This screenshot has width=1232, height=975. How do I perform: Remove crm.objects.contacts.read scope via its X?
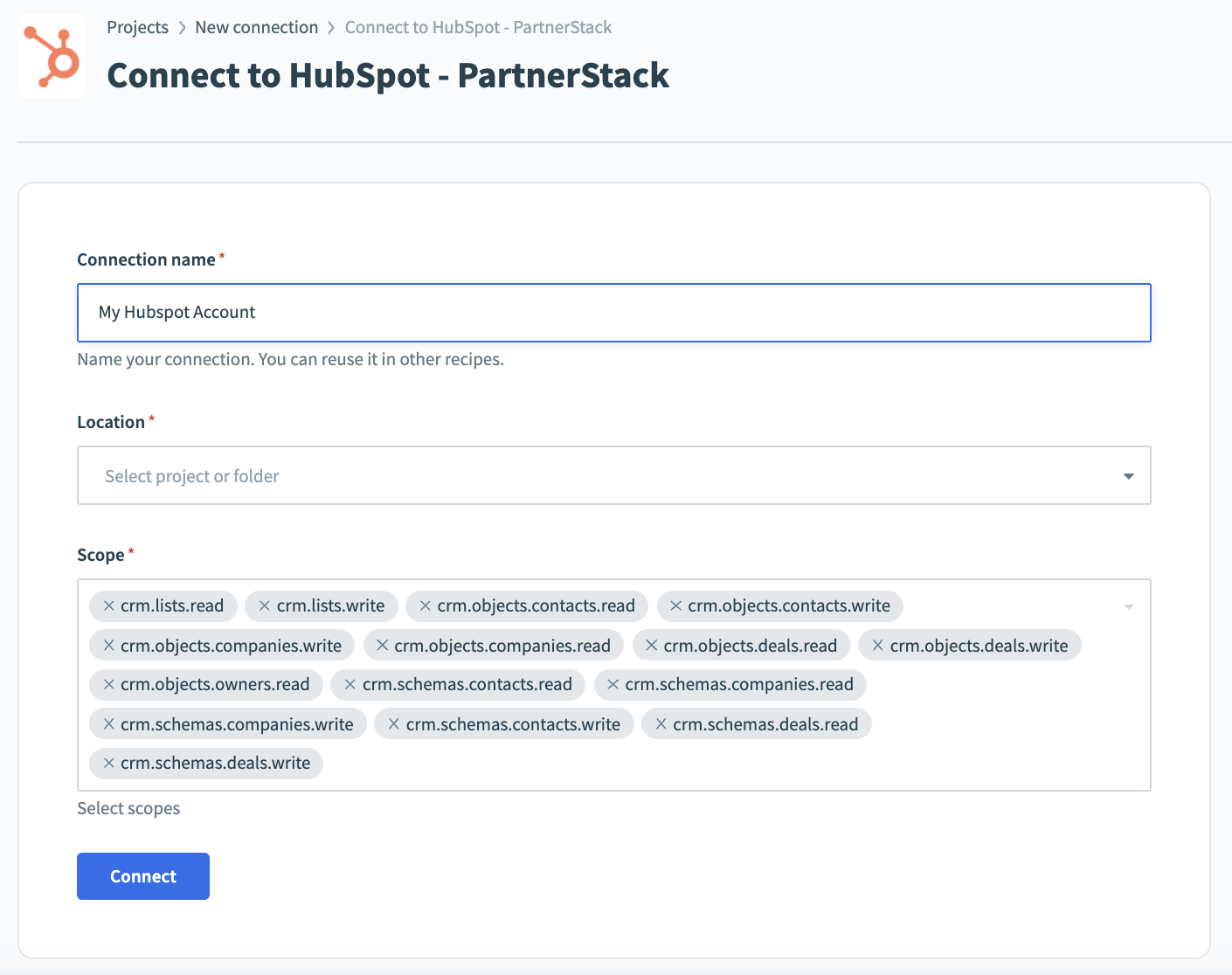[x=426, y=605]
